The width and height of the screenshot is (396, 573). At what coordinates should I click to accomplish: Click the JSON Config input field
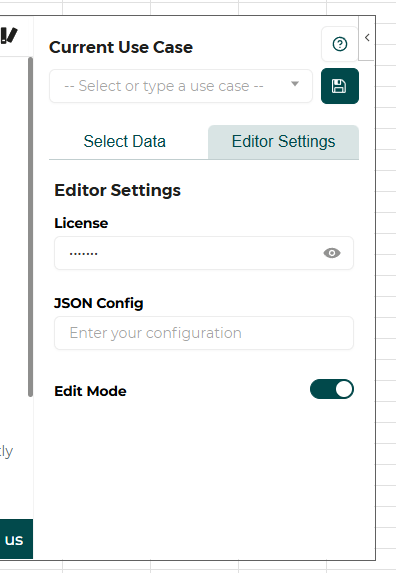pyautogui.click(x=204, y=333)
